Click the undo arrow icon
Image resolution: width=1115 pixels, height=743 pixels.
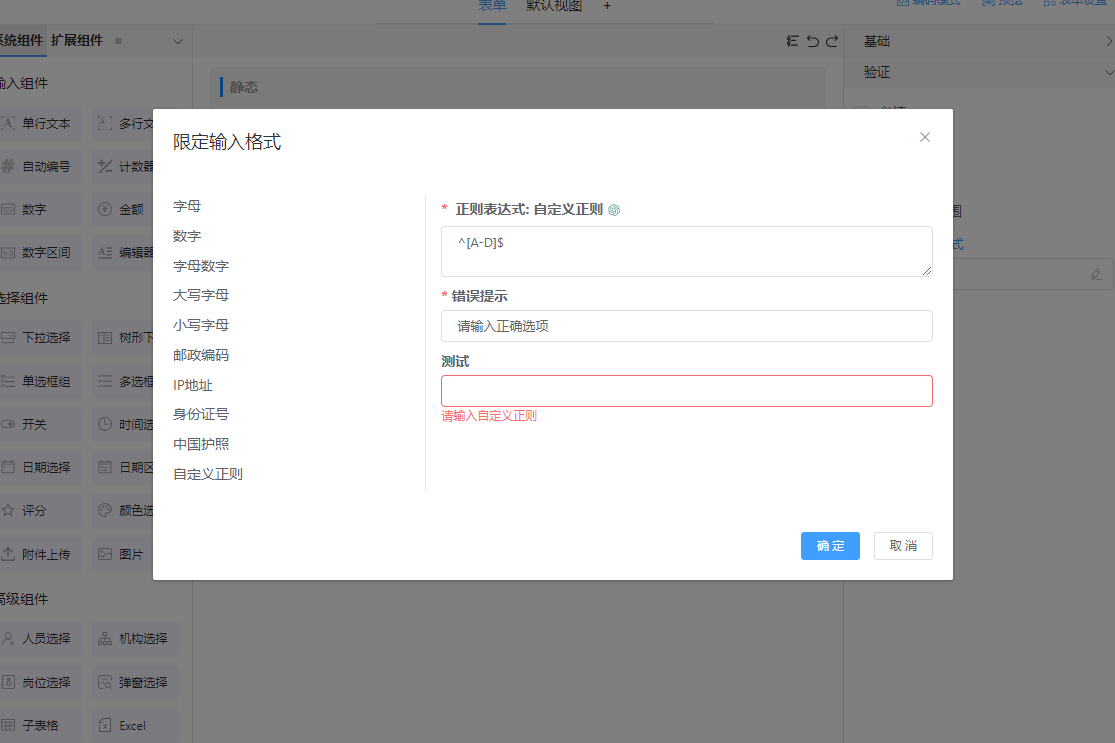pos(812,41)
